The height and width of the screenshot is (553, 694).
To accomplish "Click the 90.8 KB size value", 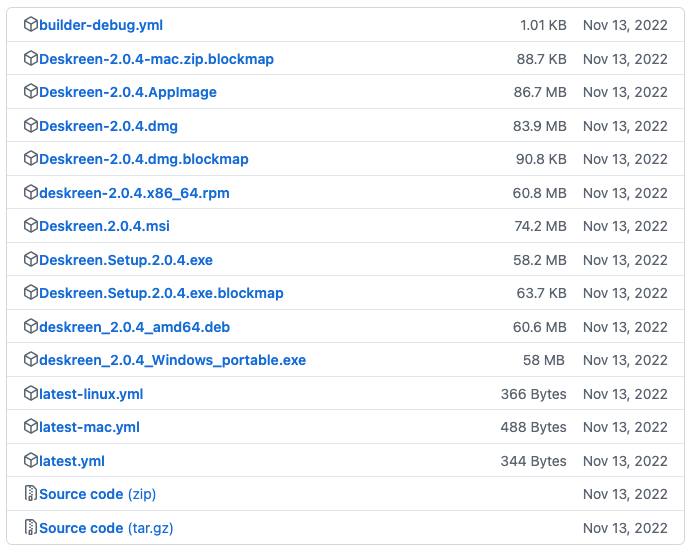I will point(541,159).
